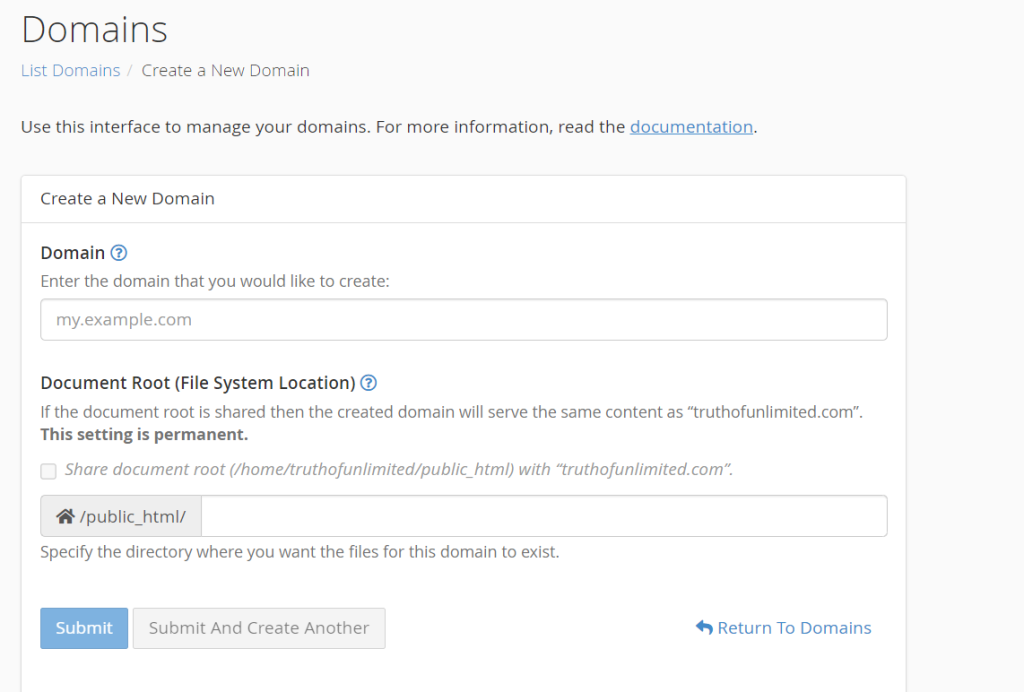Click the Submit button
The image size is (1024, 692).
(x=84, y=628)
